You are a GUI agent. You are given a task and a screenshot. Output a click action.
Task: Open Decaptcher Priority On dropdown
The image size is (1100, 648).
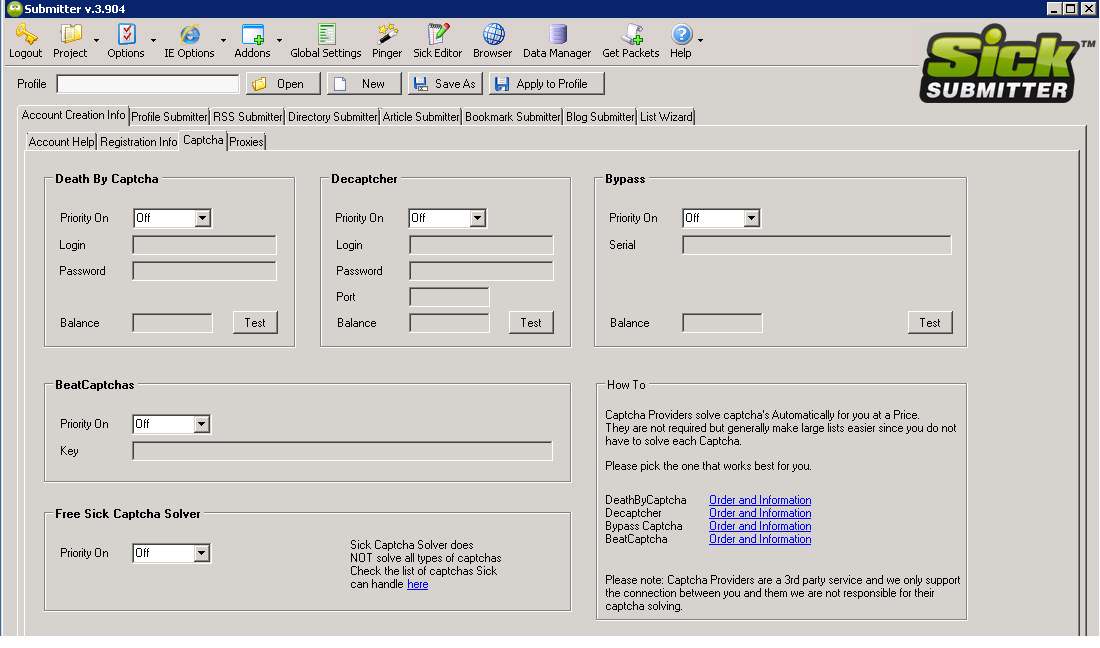(x=477, y=218)
